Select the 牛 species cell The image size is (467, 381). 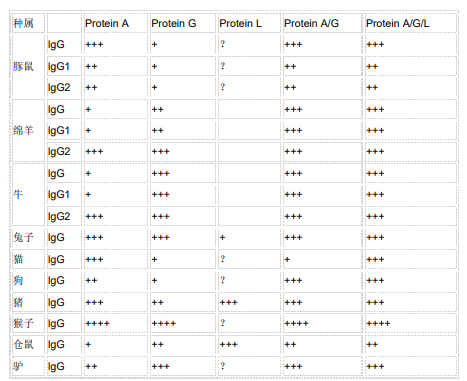(28, 194)
